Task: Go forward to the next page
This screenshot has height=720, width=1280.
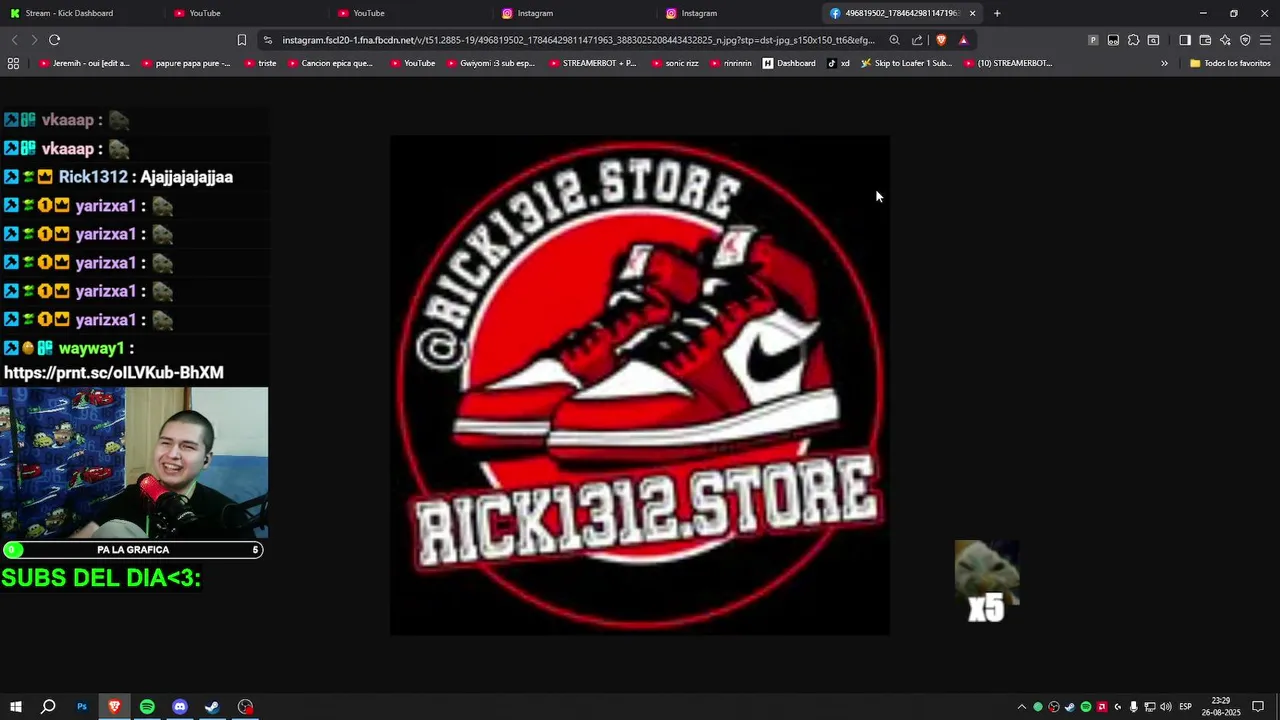Action: 34,40
